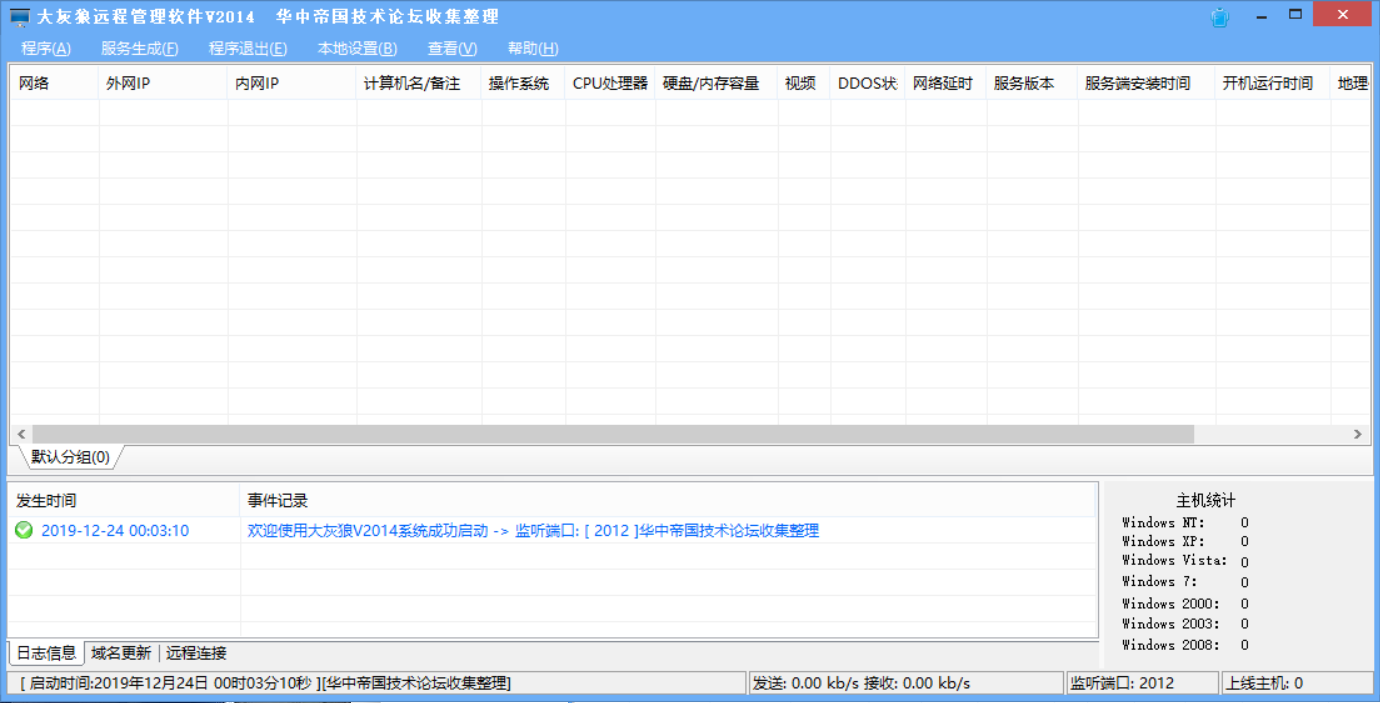Click the horizontal scrollbar left arrow
The height and width of the screenshot is (703, 1380).
click(x=21, y=434)
